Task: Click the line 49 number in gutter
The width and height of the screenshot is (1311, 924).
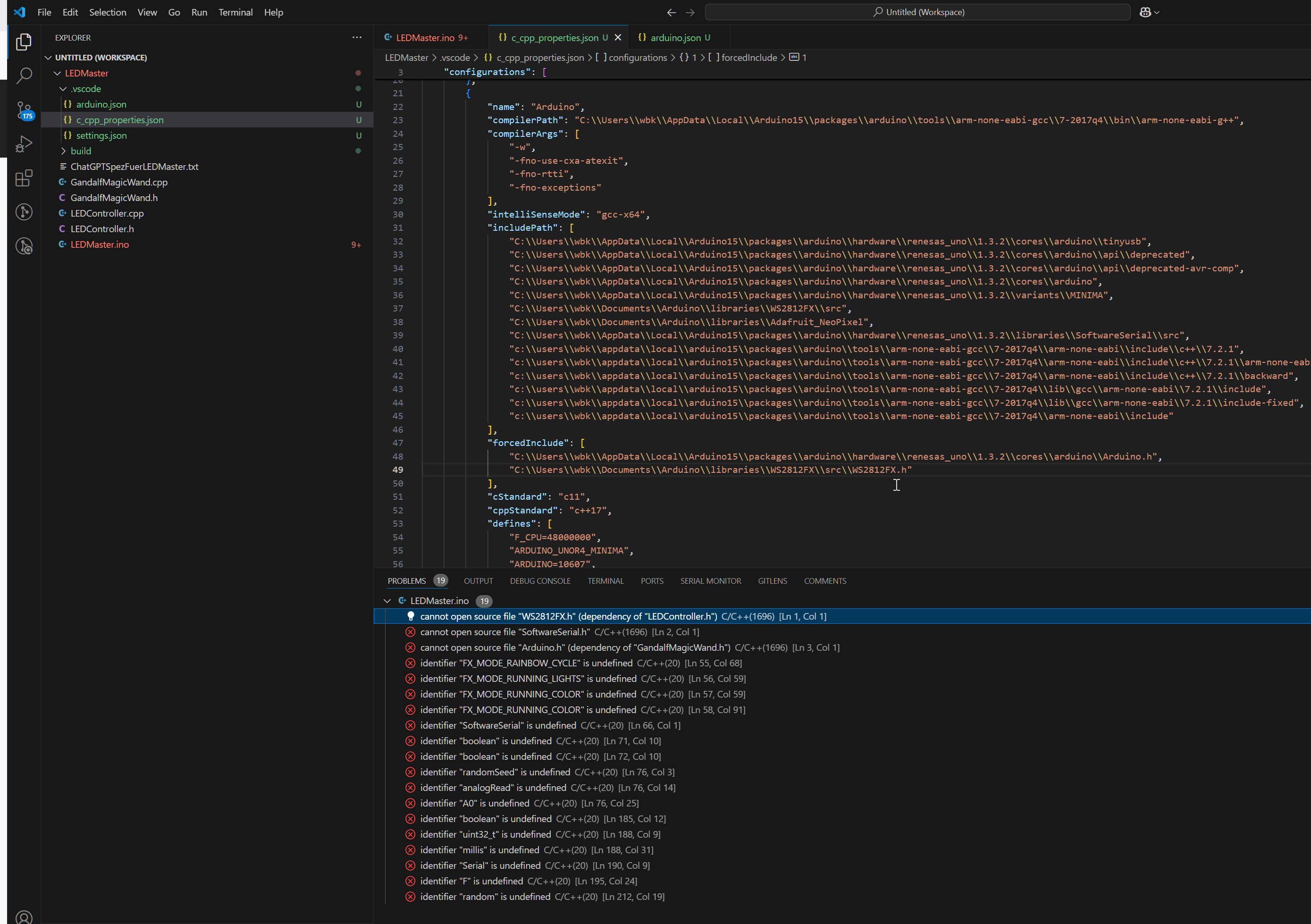Action: (x=398, y=470)
